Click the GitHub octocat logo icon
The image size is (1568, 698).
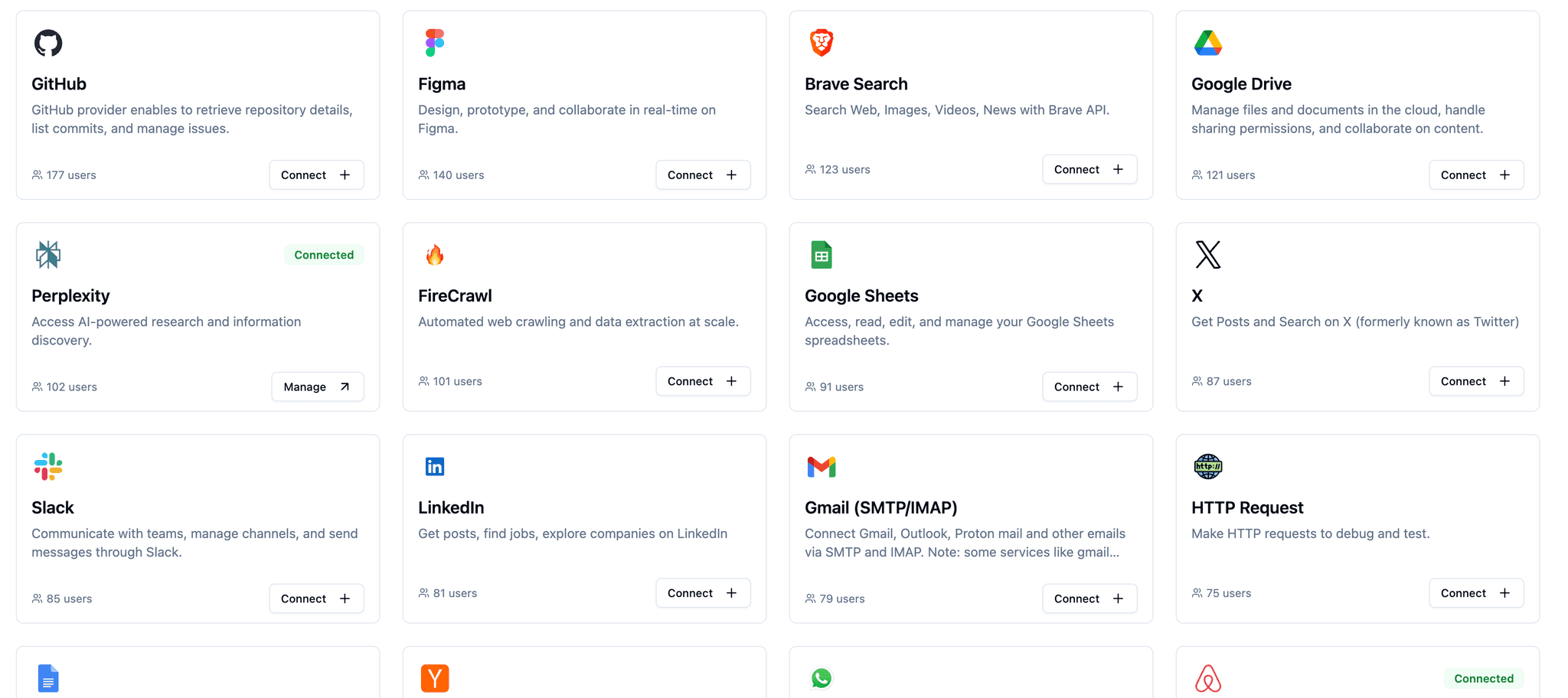coord(48,43)
